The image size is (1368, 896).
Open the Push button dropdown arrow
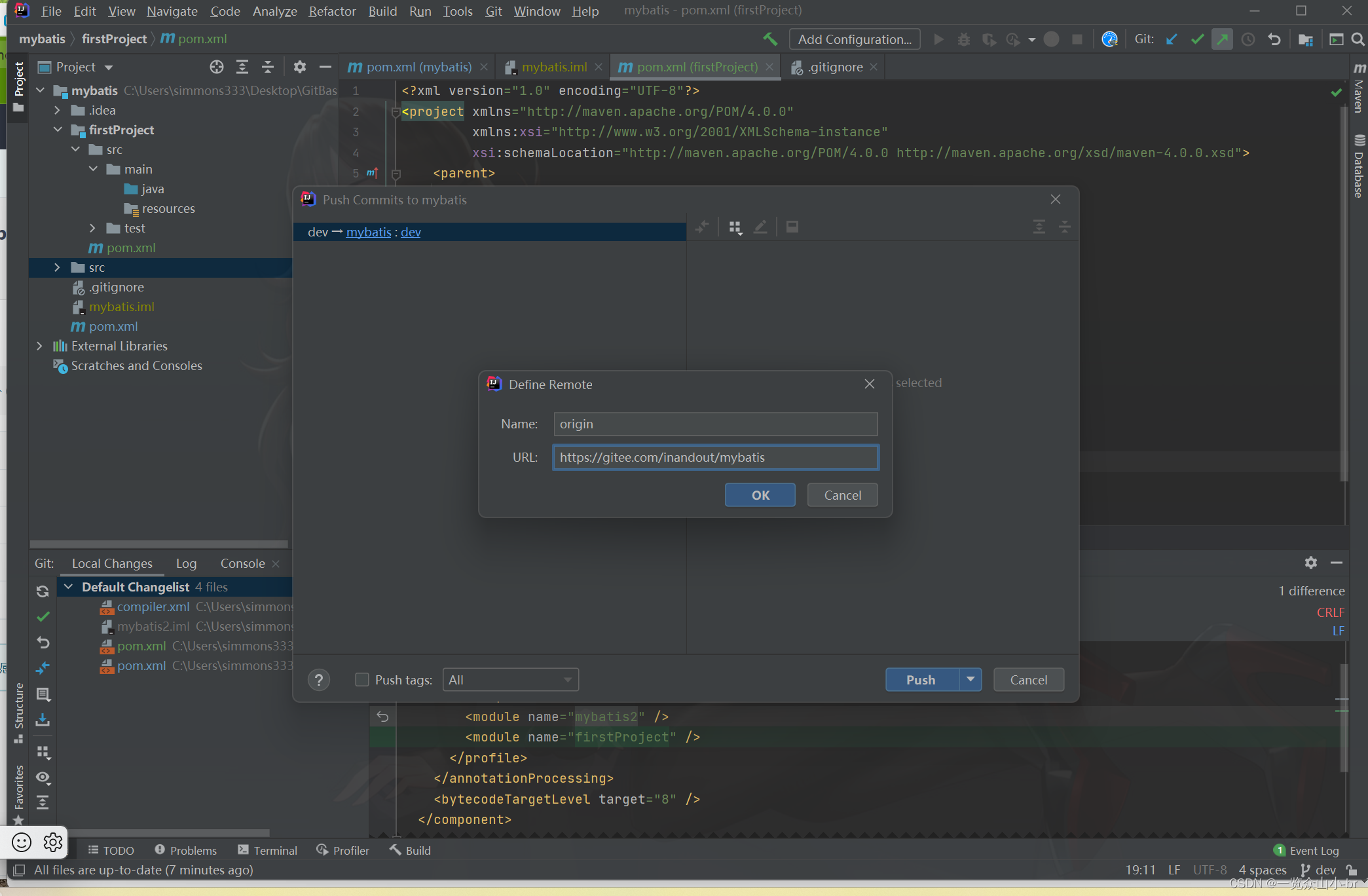click(x=971, y=679)
